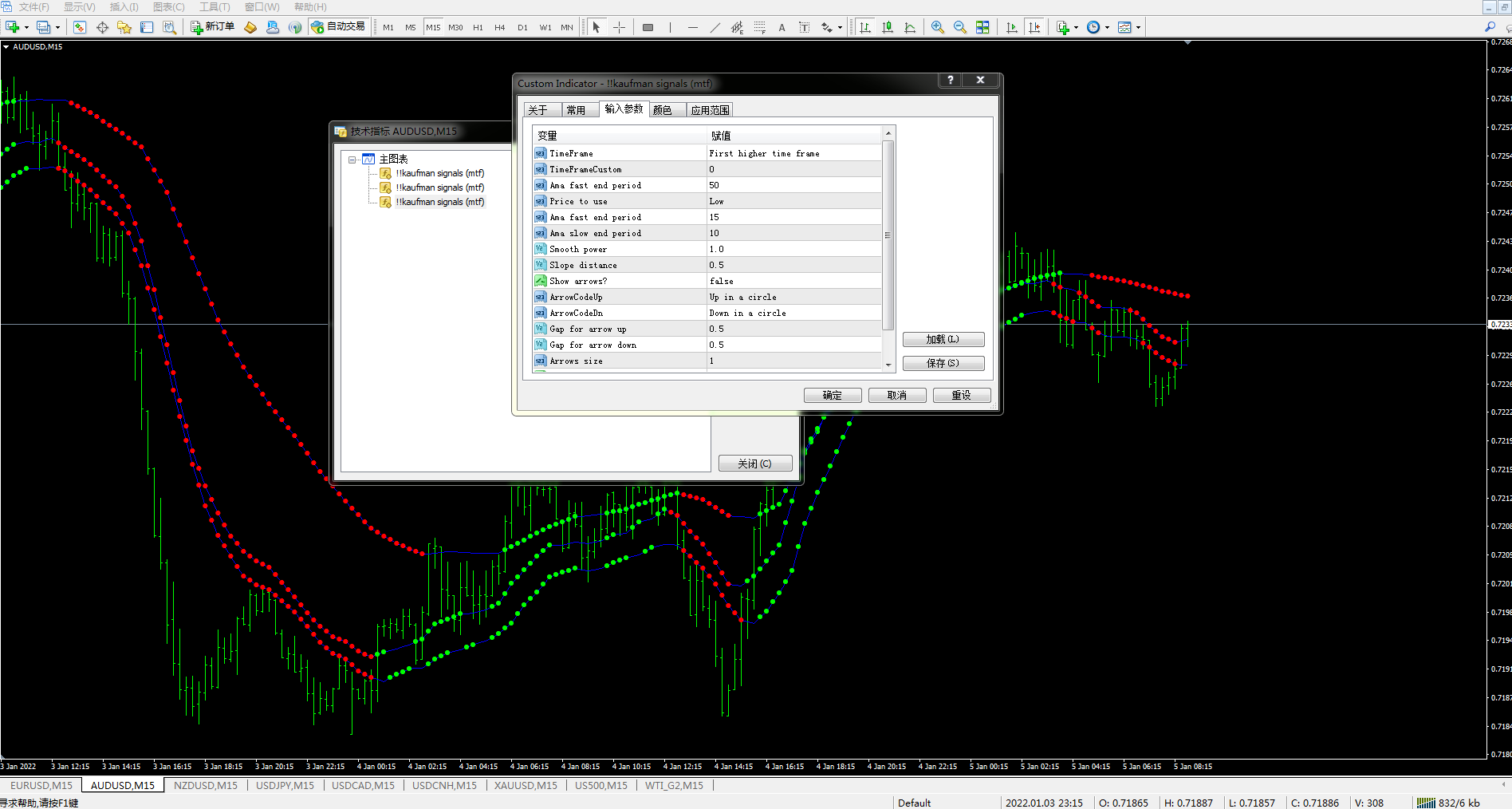The image size is (1512, 809).
Task: Open the EURUSD,M15 chart tab
Action: (41, 785)
